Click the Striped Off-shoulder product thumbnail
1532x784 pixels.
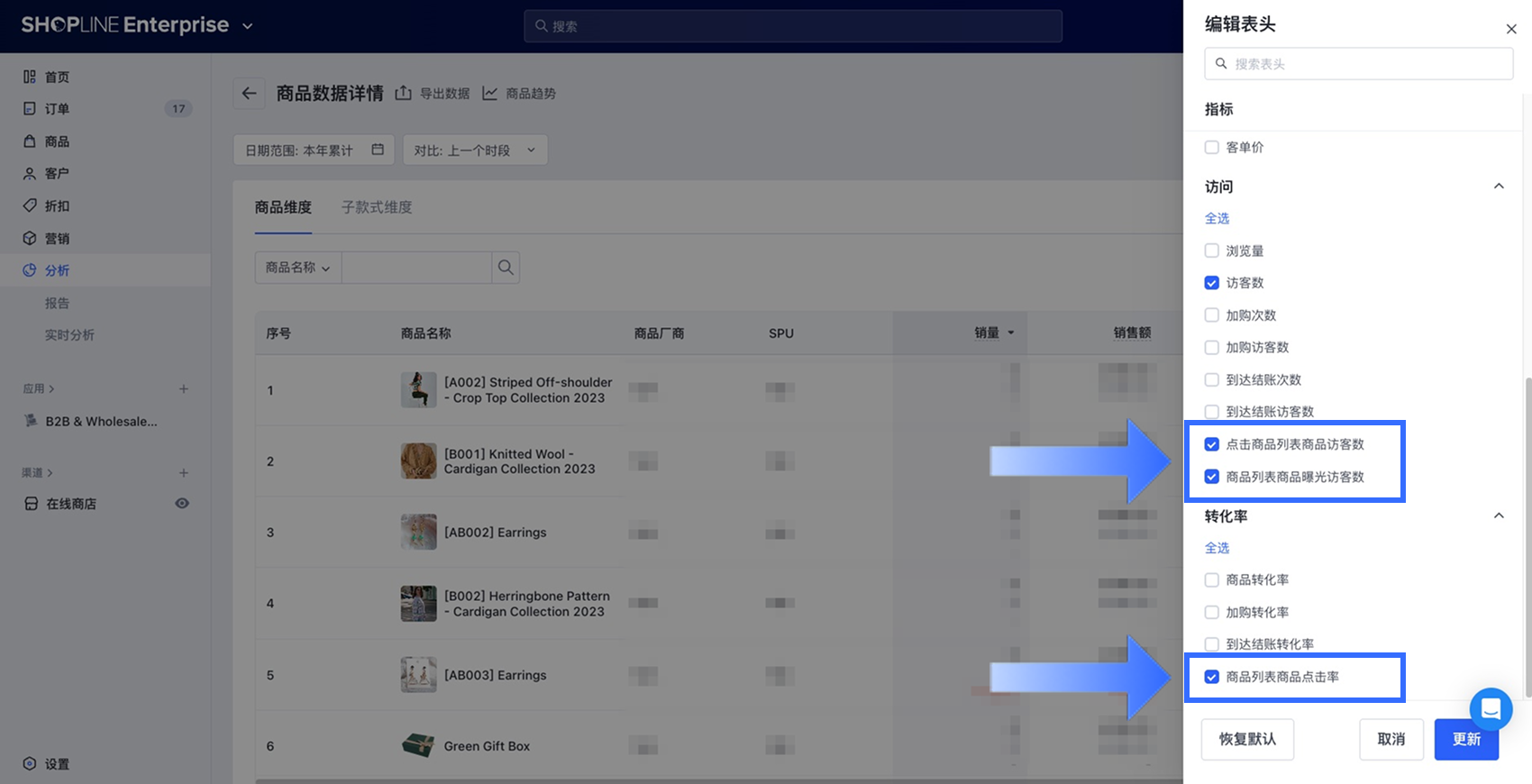tap(418, 389)
